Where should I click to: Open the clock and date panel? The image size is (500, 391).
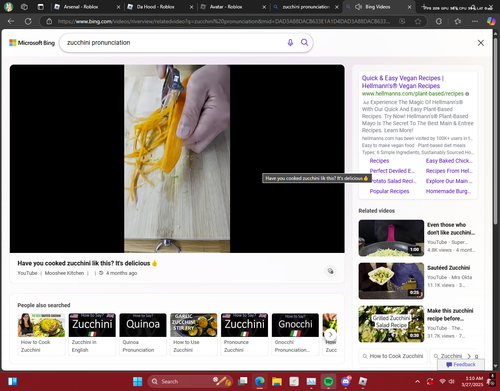coord(472,382)
